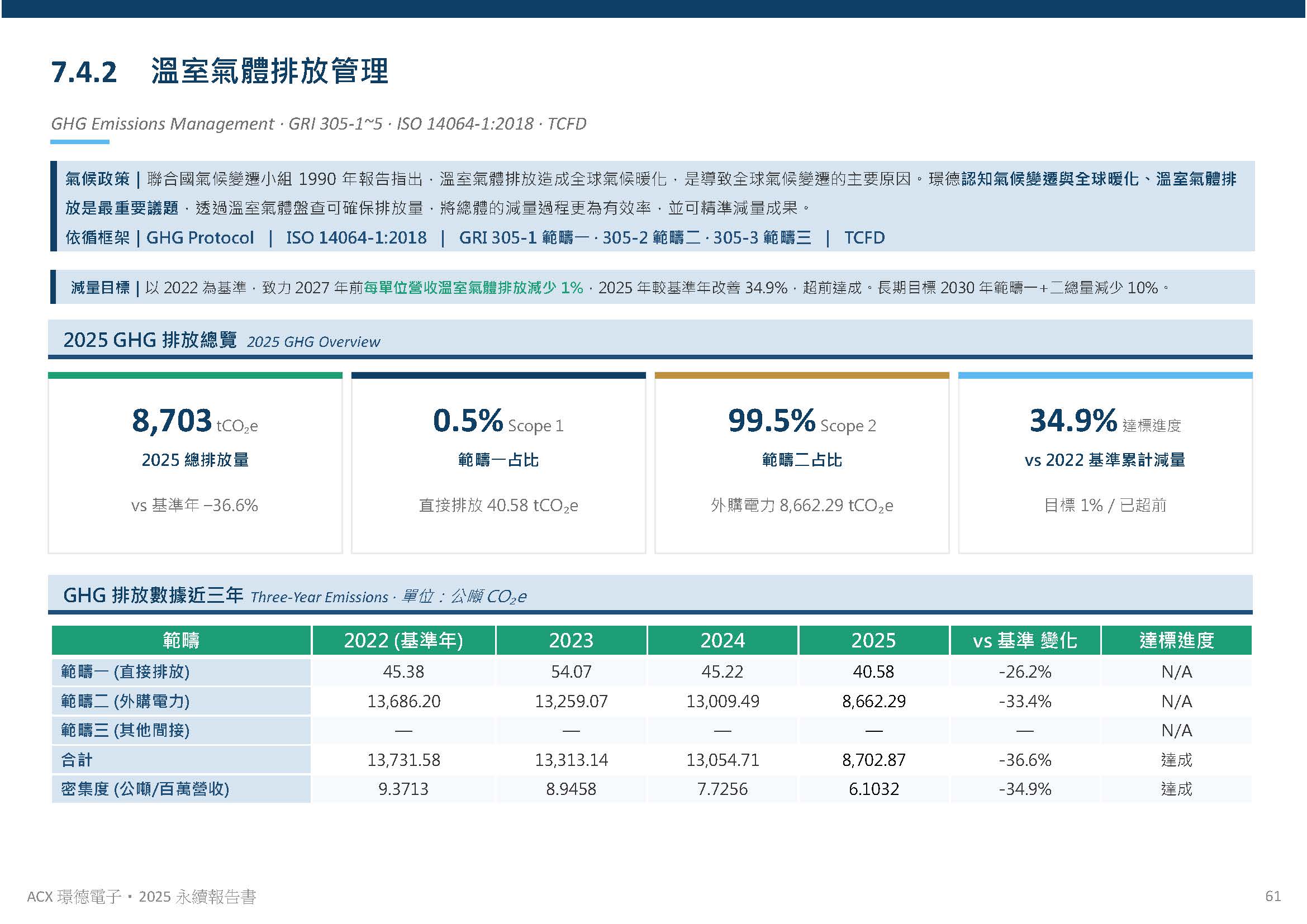Click the 13,054.71 total cell
1307x924 pixels.
[723, 760]
